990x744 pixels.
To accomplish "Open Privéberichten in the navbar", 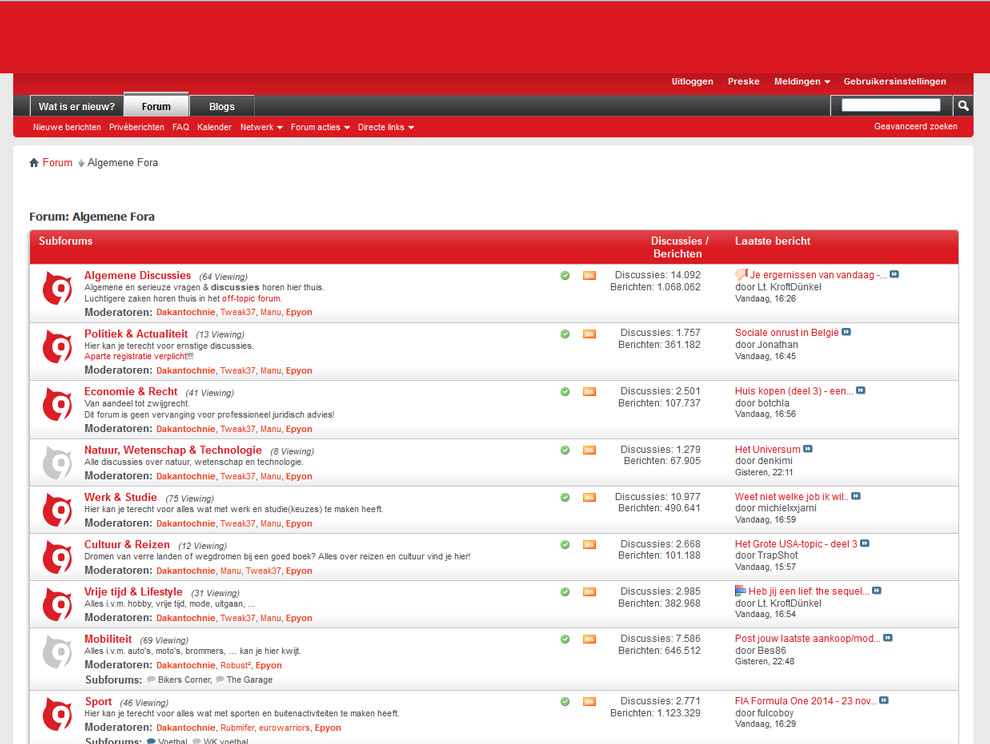I will [x=136, y=127].
